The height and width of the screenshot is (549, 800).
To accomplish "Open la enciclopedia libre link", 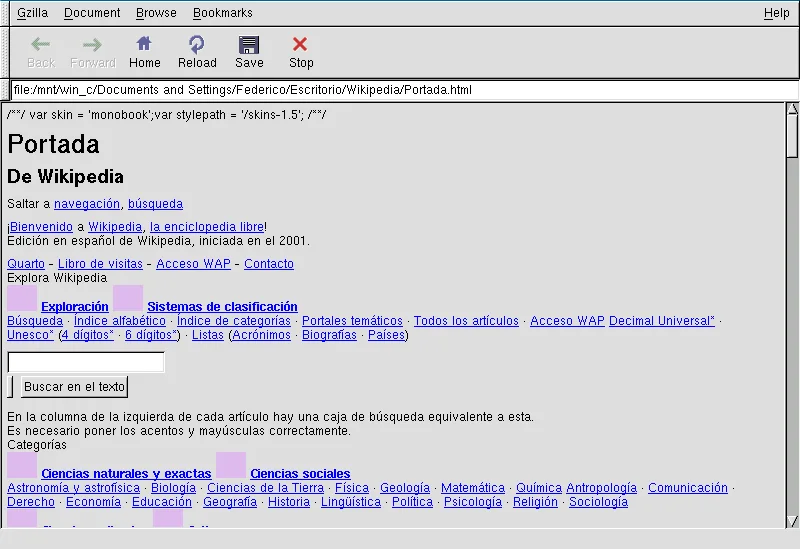I will (x=207, y=227).
